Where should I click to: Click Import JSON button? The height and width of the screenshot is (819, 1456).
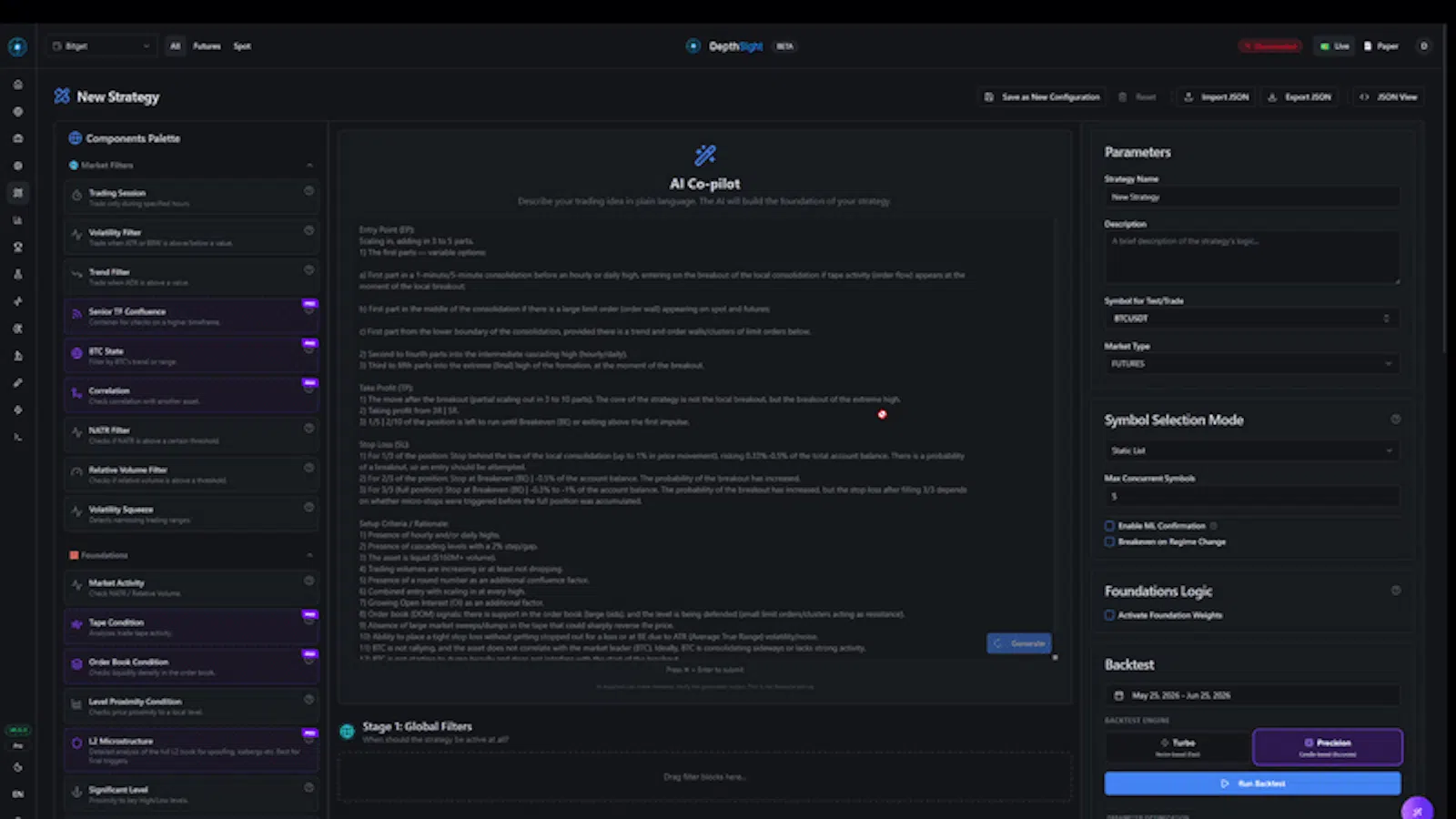1216,96
